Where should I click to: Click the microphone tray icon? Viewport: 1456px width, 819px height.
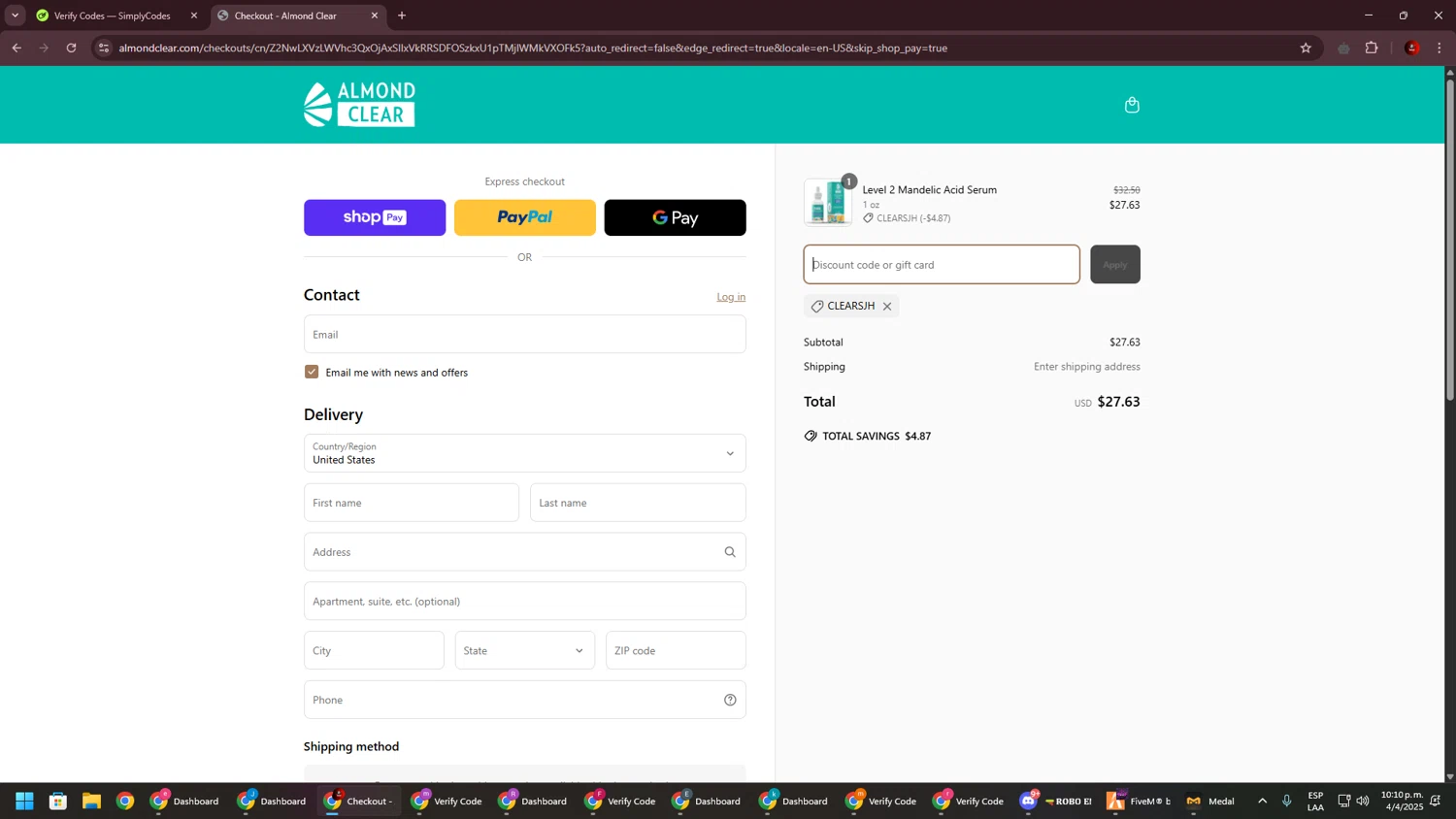1287,801
